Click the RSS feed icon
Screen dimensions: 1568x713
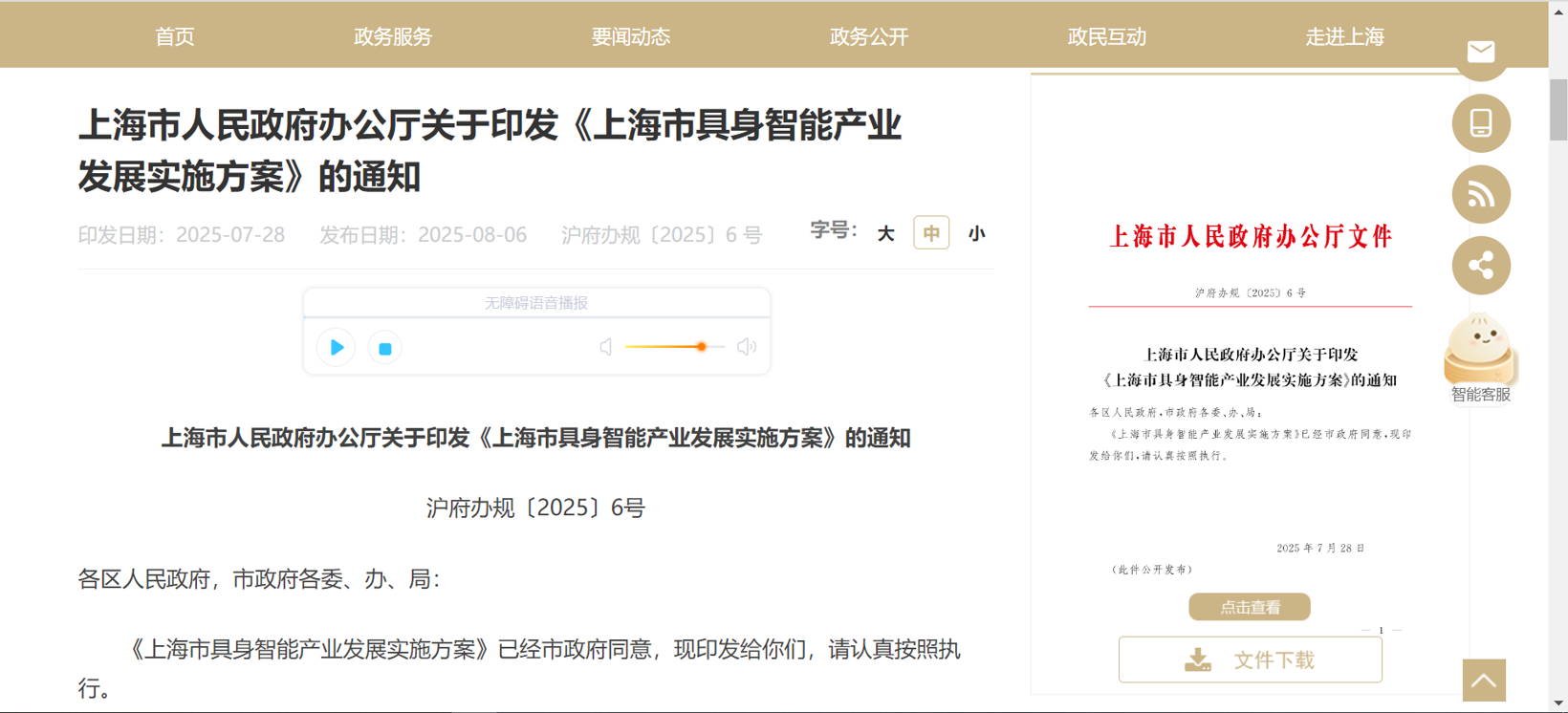[x=1481, y=195]
